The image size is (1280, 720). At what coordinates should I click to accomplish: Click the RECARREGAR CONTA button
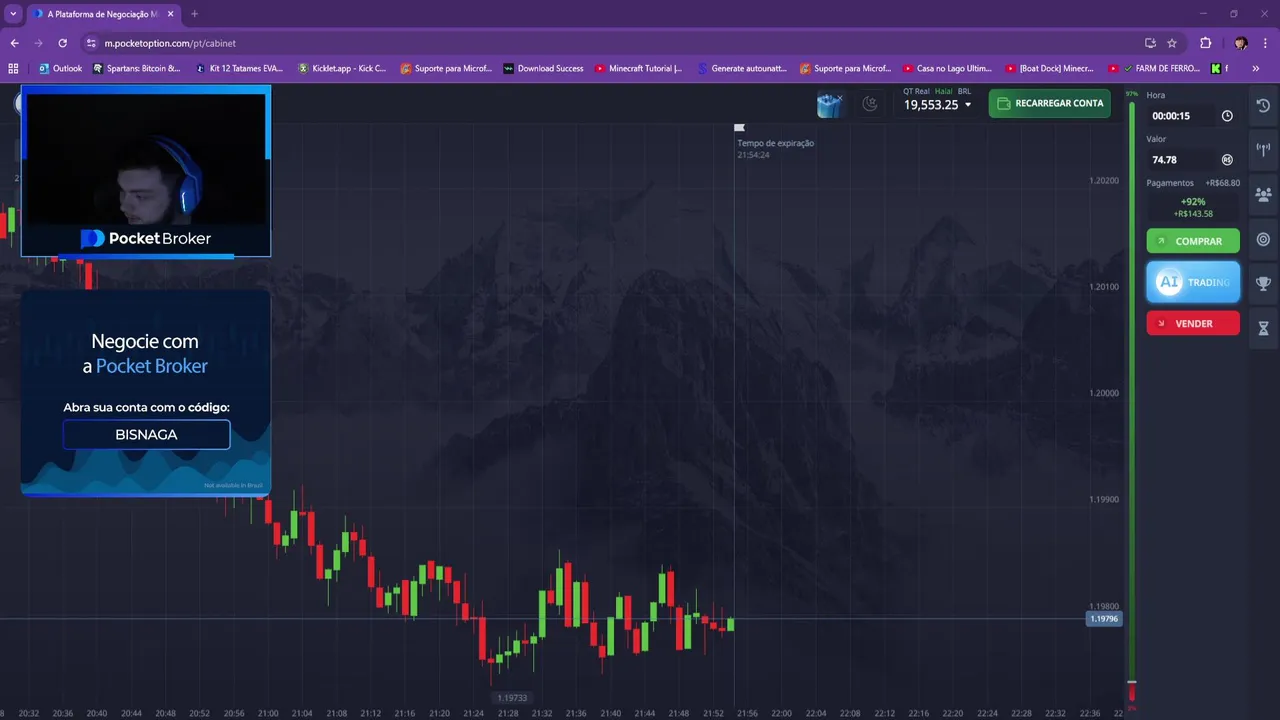click(x=1049, y=103)
